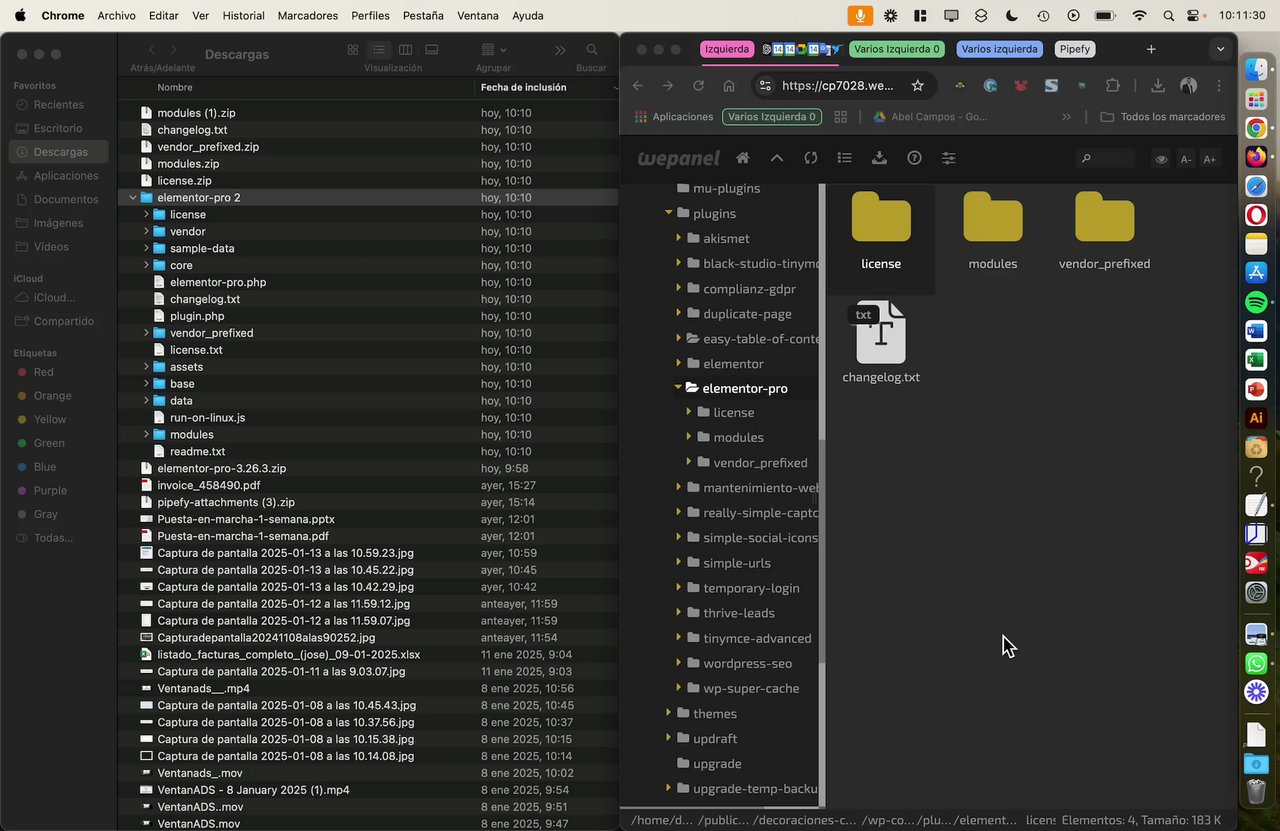Open Finder search
The image size is (1280, 831).
coord(592,50)
